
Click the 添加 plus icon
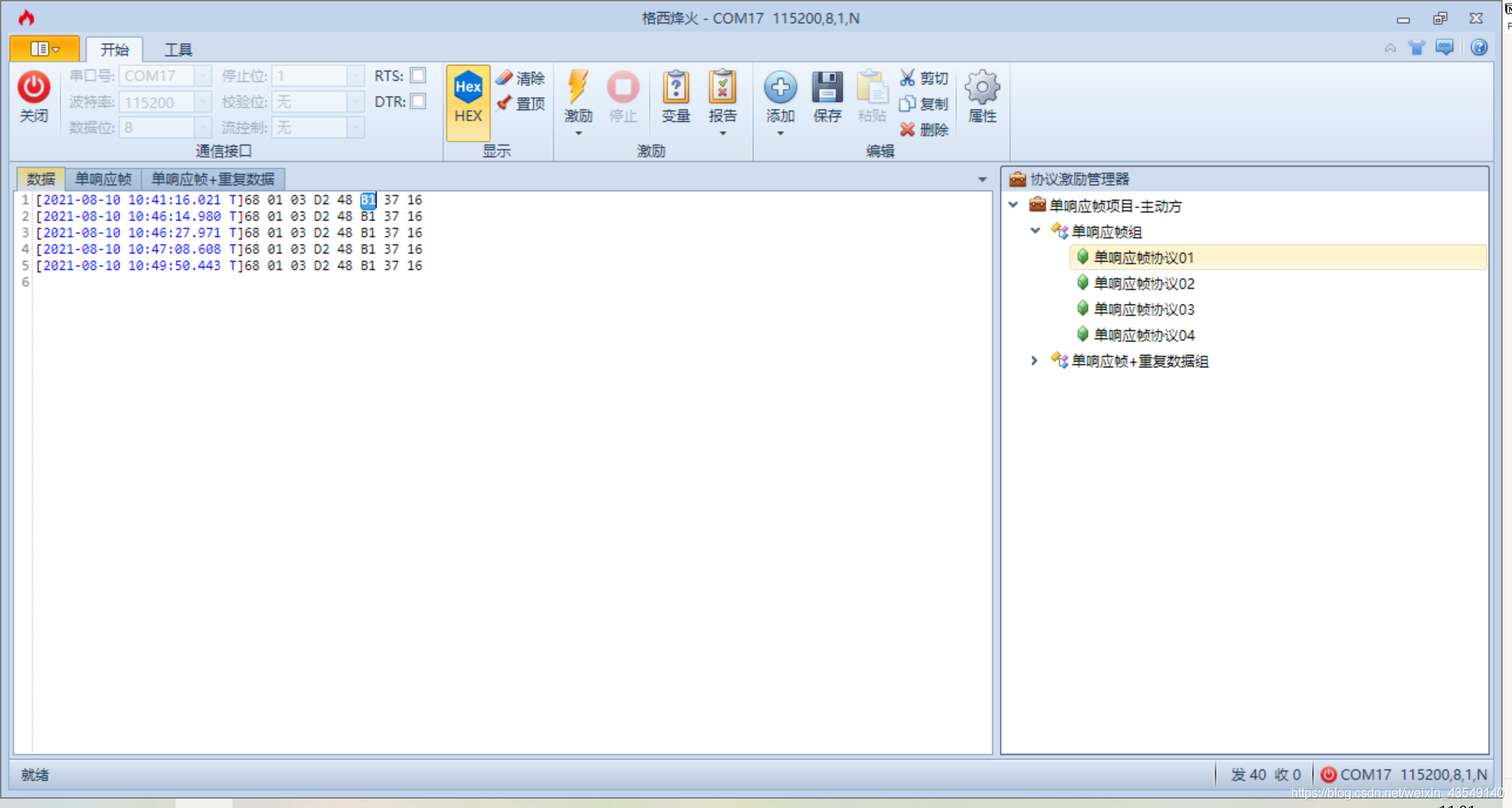[x=780, y=87]
